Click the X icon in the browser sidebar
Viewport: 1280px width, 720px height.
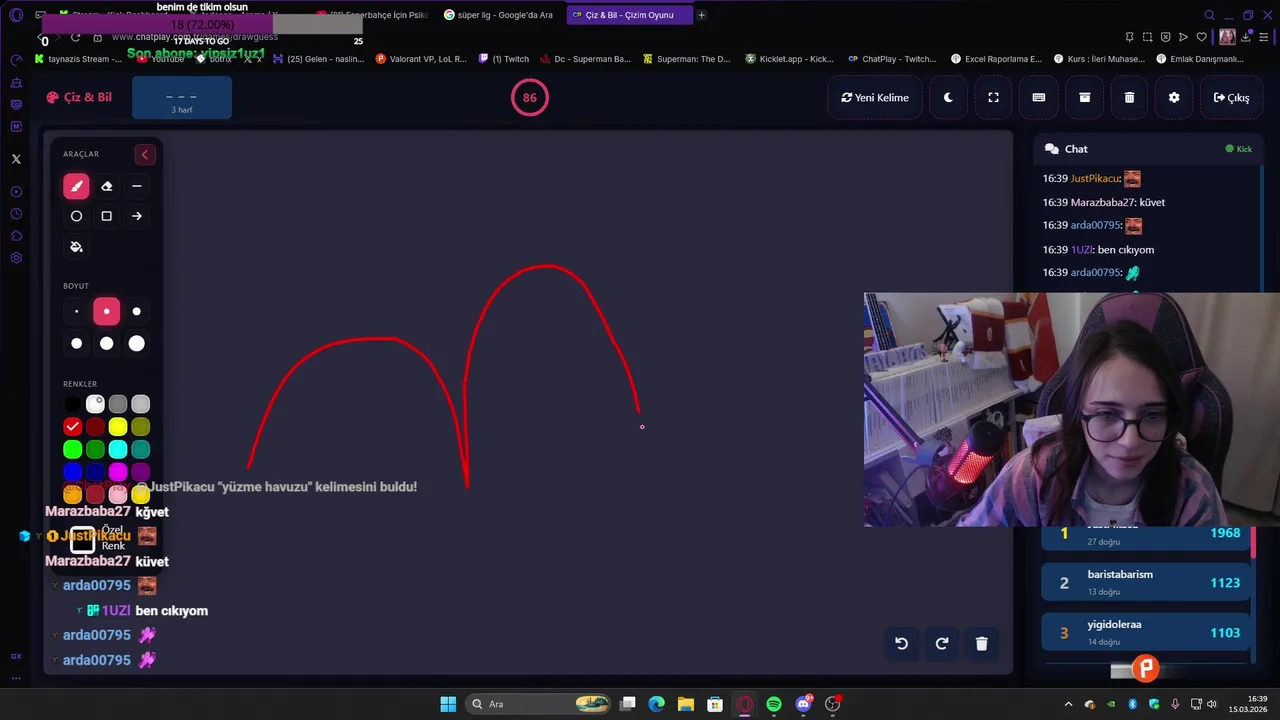click(16, 159)
